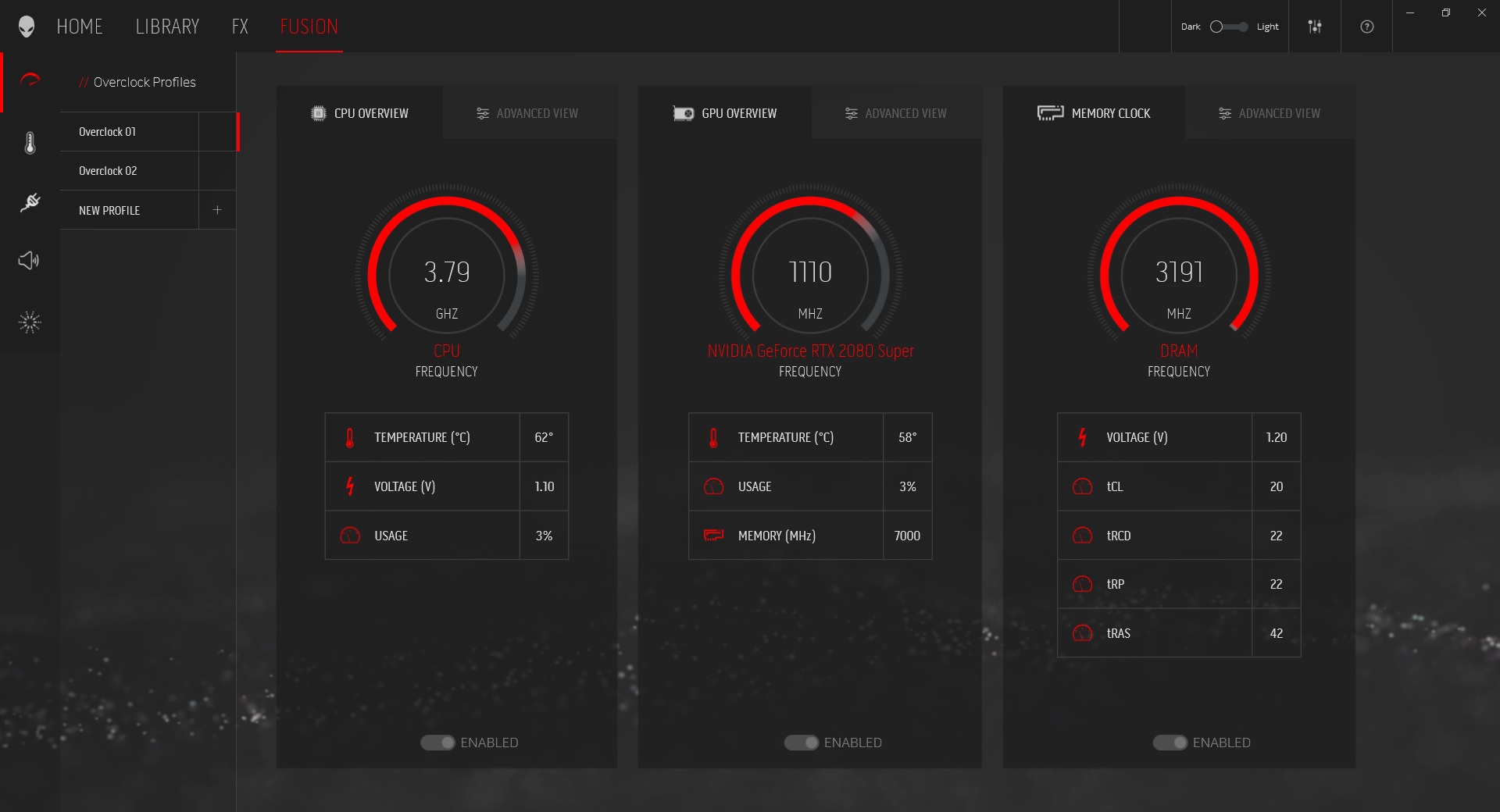This screenshot has width=1500, height=812.
Task: Toggle the Dark/Light theme switch
Action: (1228, 27)
